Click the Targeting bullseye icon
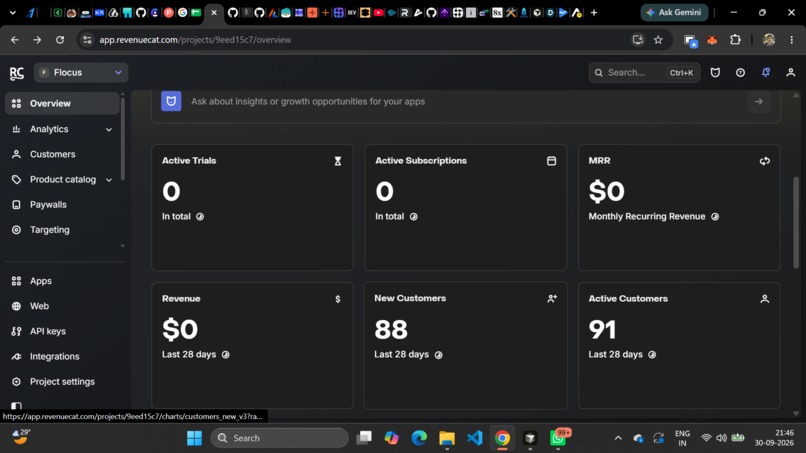Viewport: 806px width, 453px height. coord(16,230)
